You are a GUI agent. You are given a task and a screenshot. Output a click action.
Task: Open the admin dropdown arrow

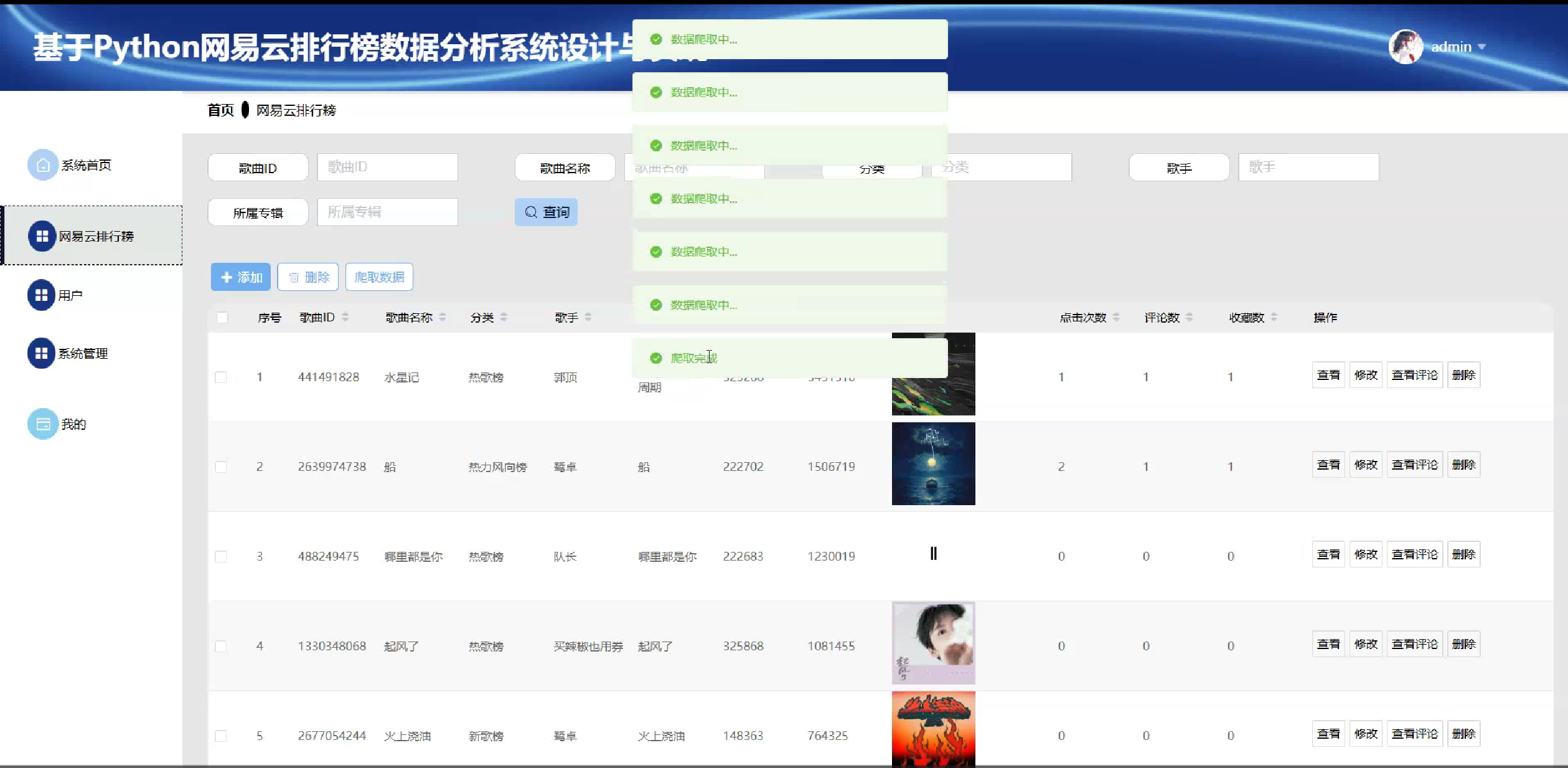1481,47
